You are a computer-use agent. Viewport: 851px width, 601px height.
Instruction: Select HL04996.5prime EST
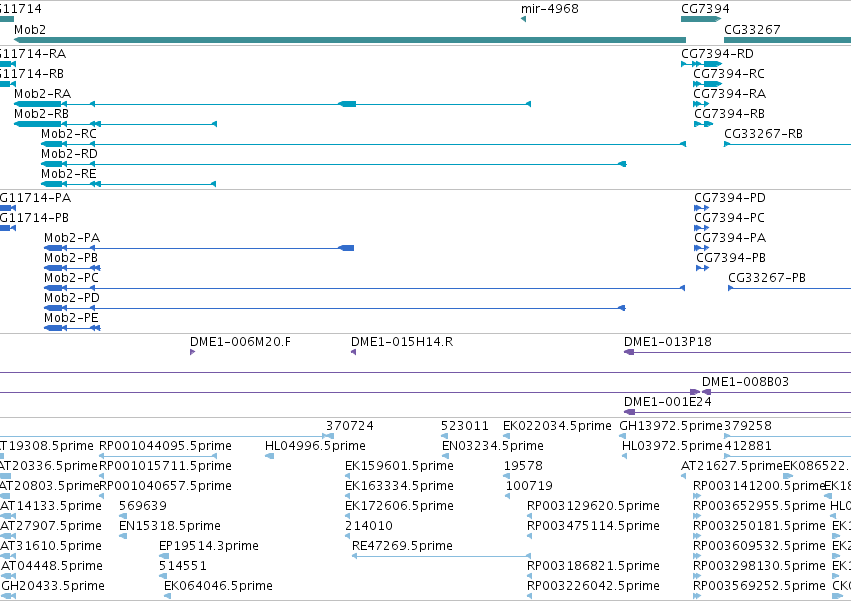point(269,456)
